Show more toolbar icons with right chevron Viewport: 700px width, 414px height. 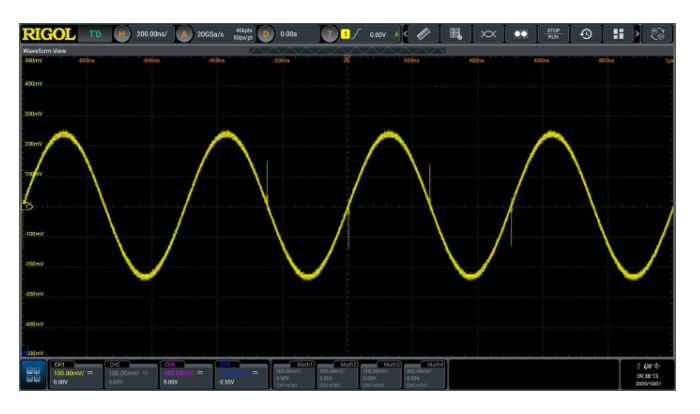[x=637, y=34]
